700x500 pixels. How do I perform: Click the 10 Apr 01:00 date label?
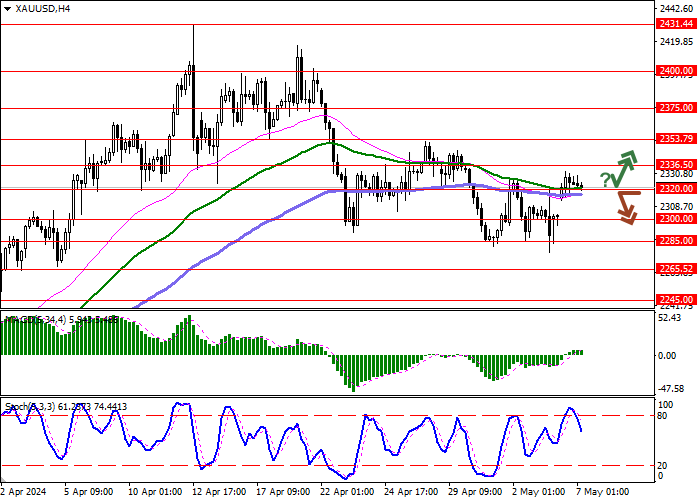[155, 492]
